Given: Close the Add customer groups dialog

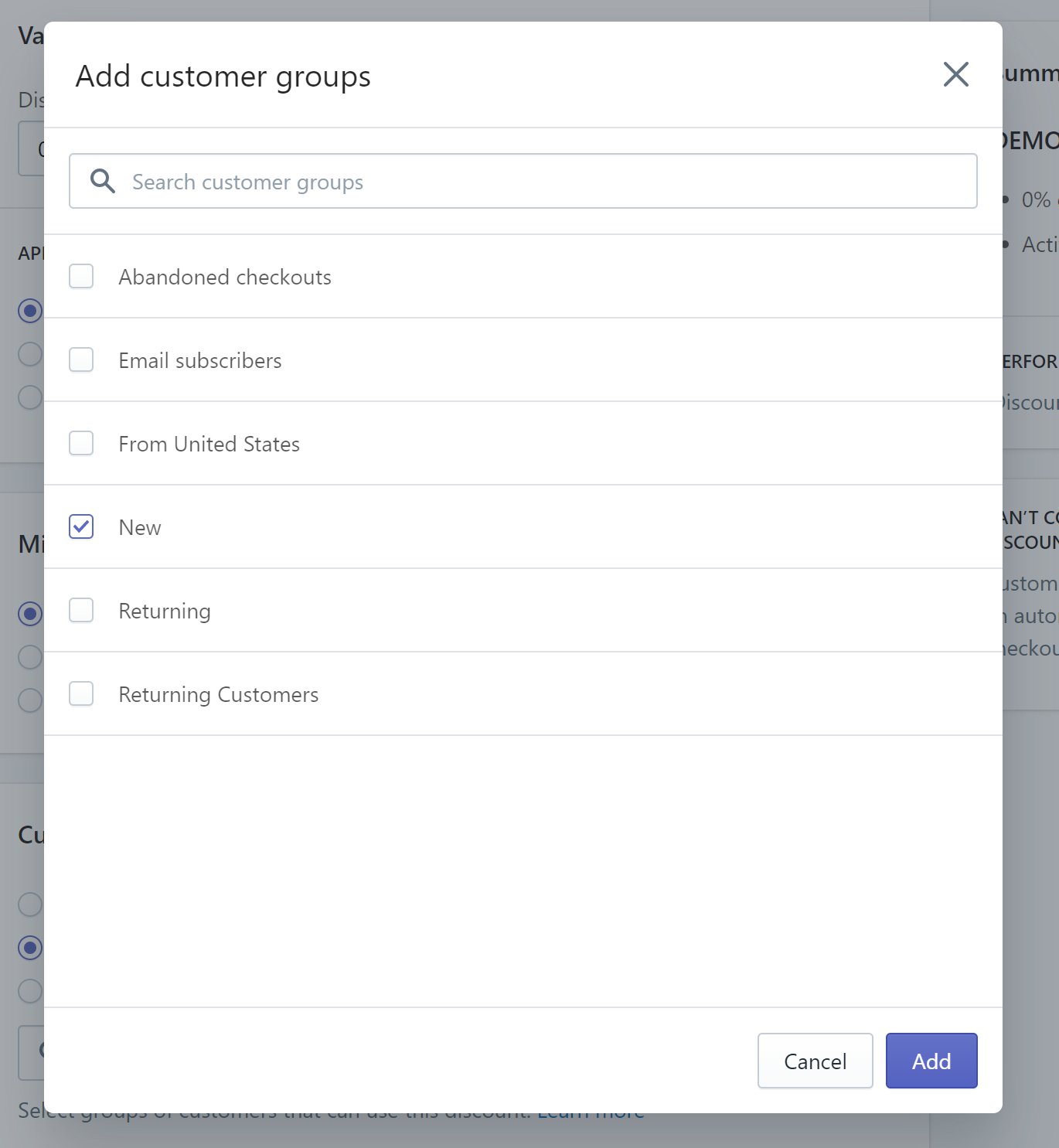Looking at the screenshot, I should pos(955,75).
